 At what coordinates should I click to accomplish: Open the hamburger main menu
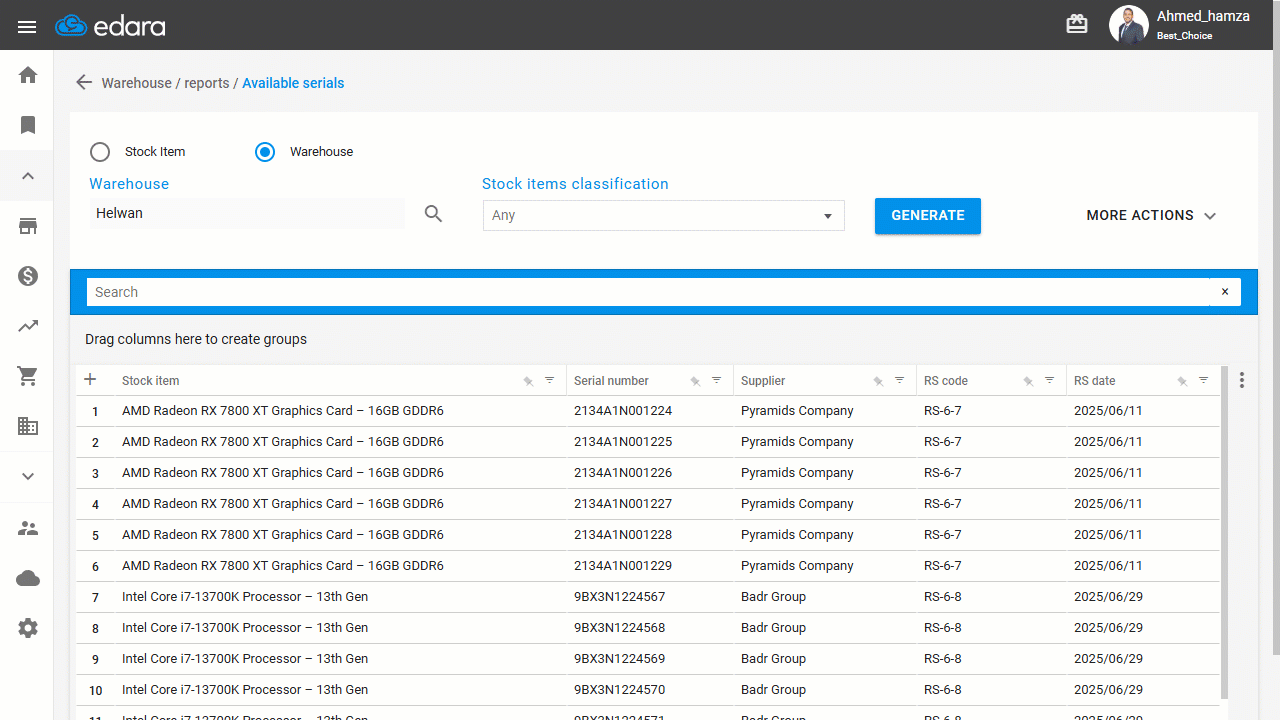(27, 27)
